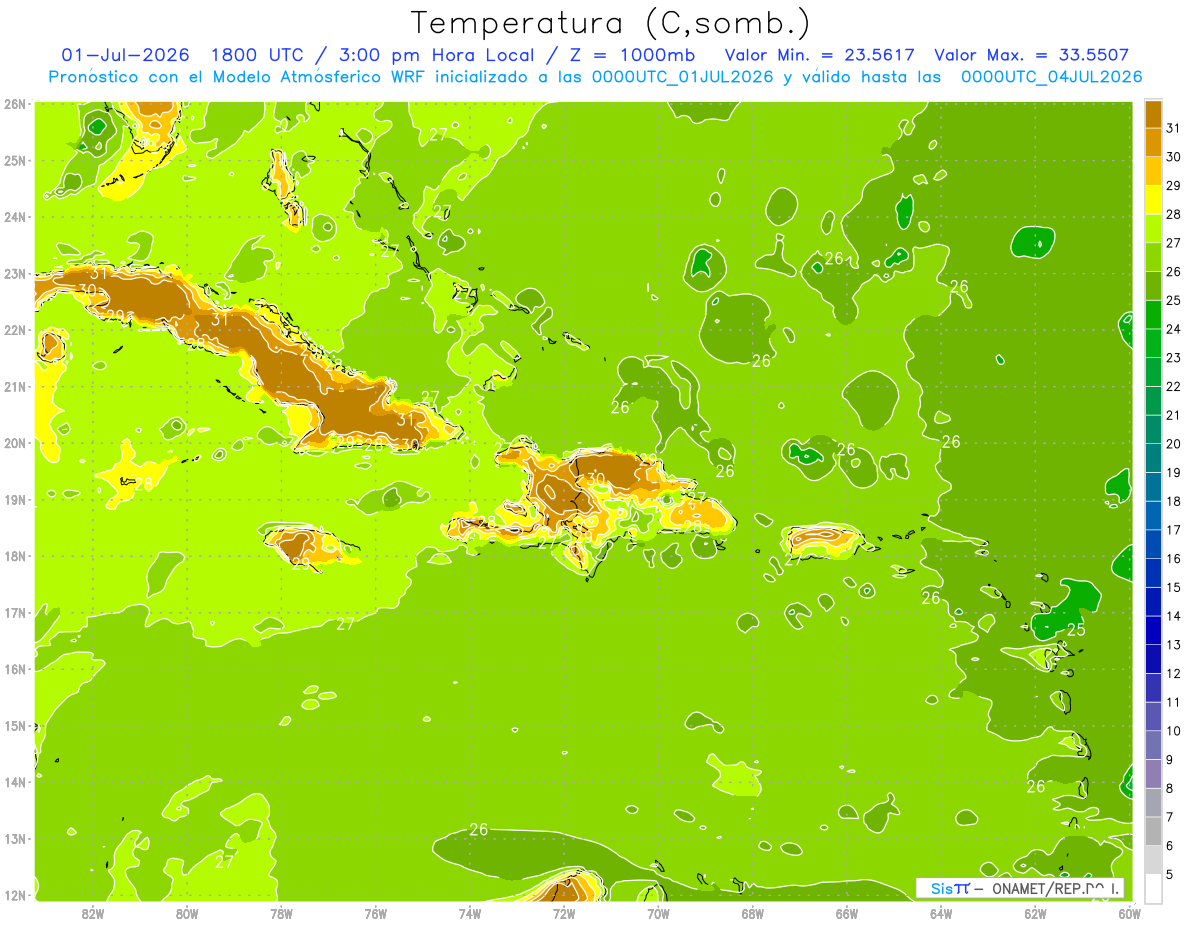Click the colorbar swatch between 26 and 27
The image size is (1200, 927).
1153,257
